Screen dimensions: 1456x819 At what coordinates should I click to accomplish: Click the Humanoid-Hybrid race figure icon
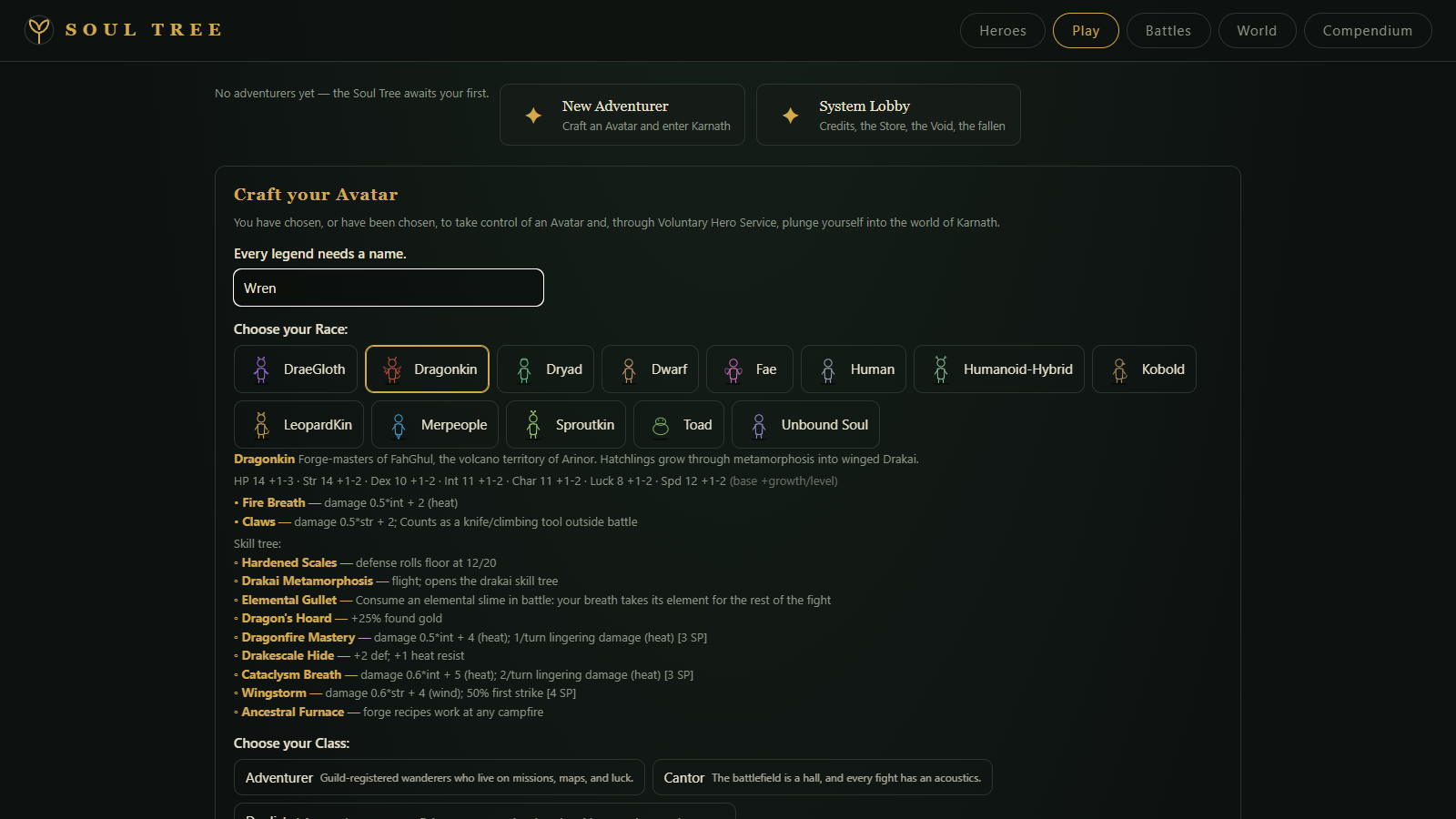pyautogui.click(x=941, y=369)
